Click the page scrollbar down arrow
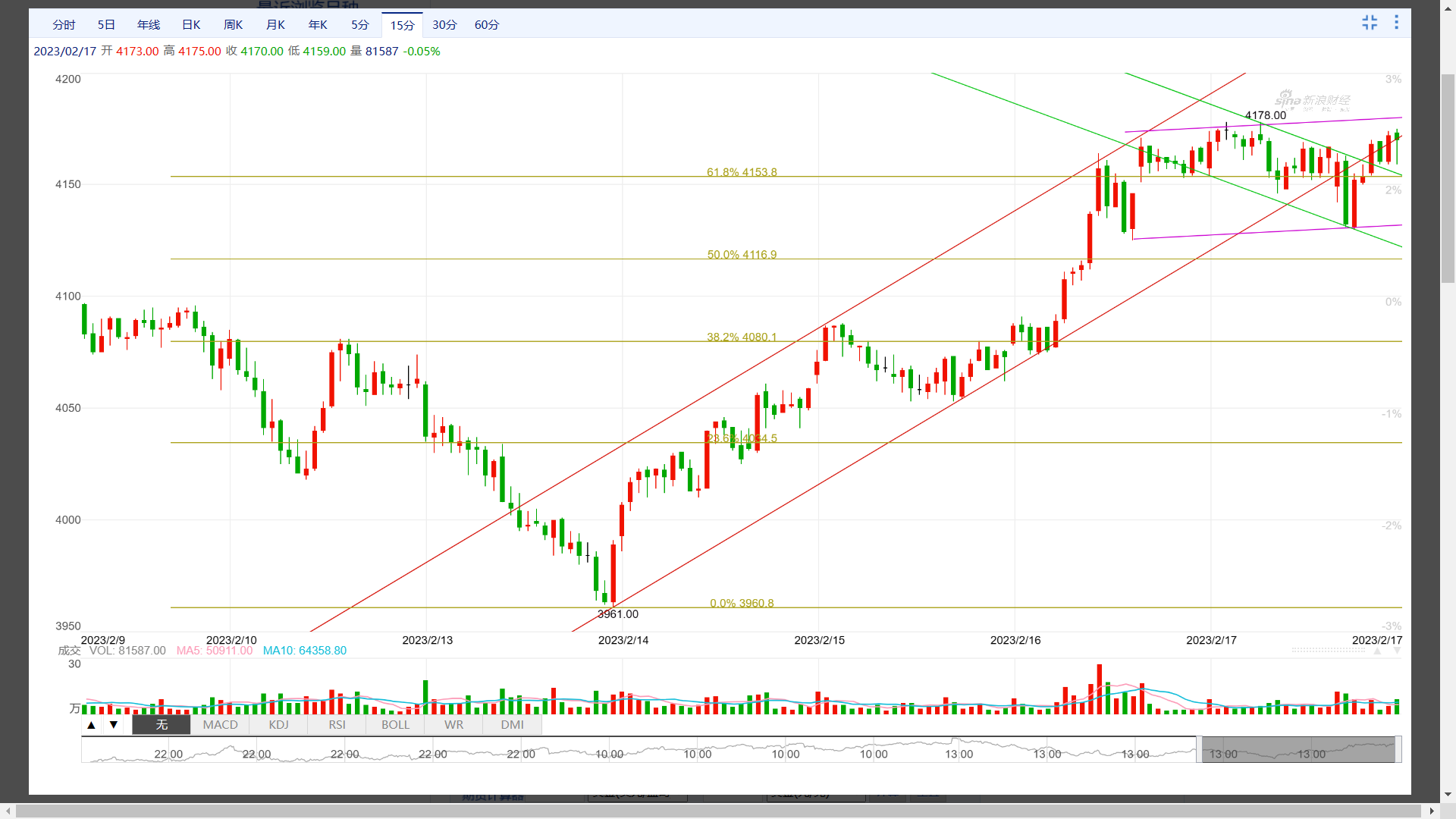Screen dimensions: 1456x819 (1448, 795)
